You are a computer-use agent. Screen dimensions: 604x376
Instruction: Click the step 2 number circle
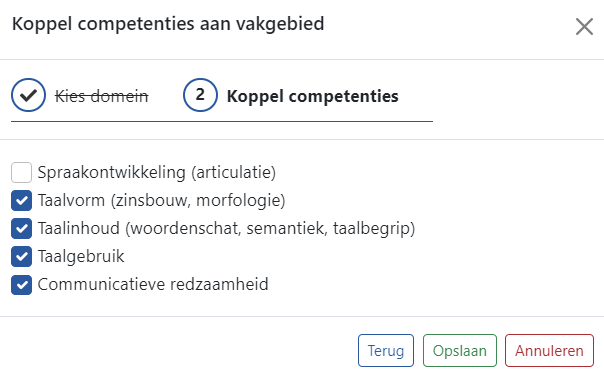[200, 95]
